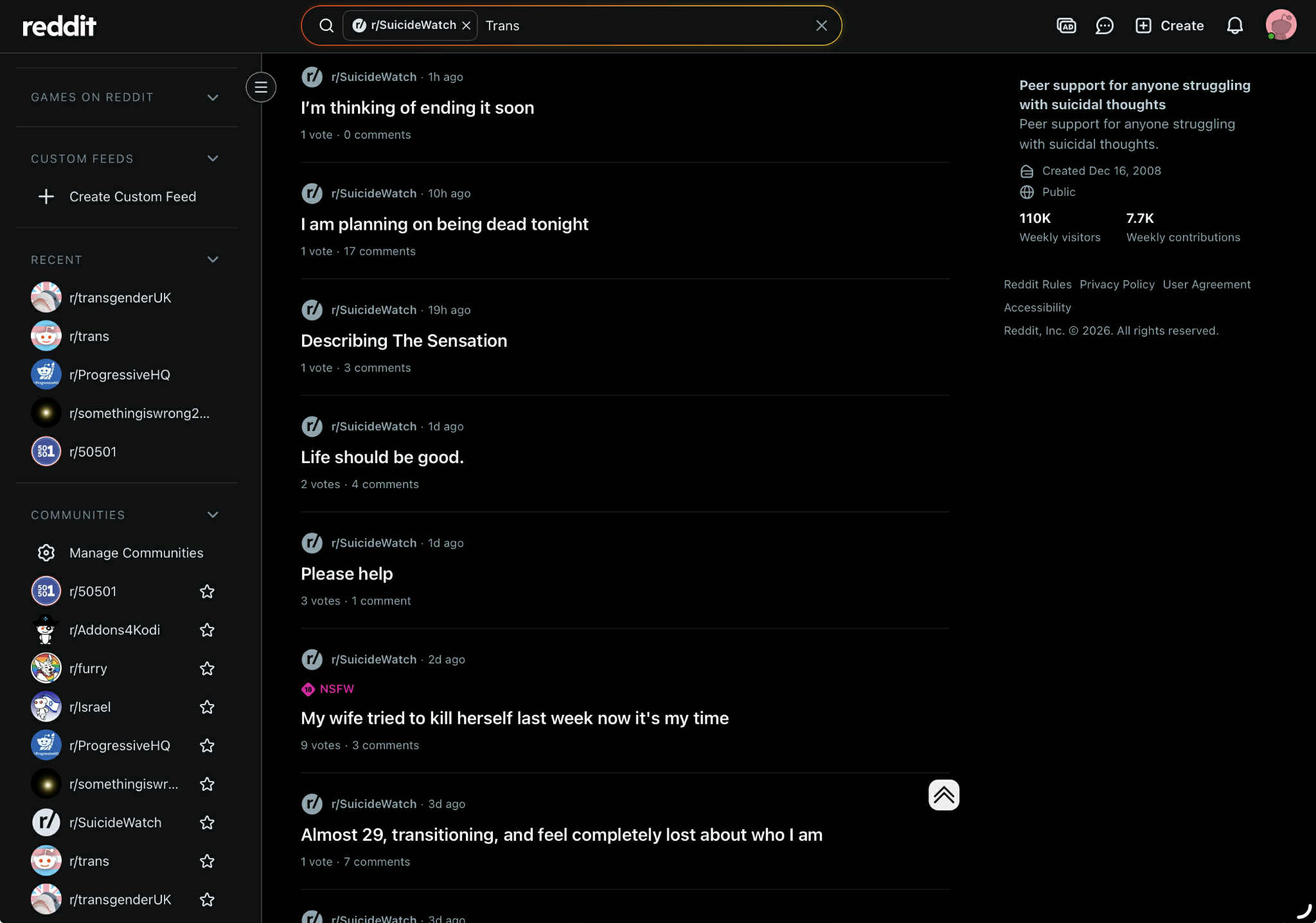Click the Privacy Policy link

[x=1117, y=285]
